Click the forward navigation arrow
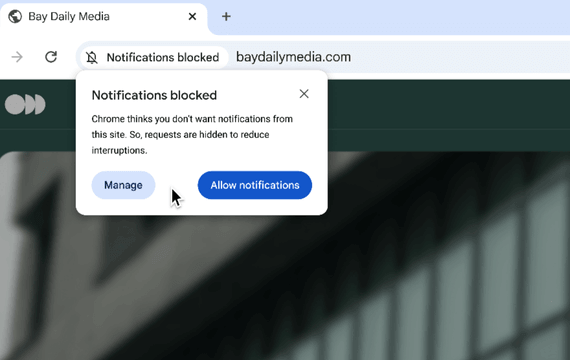570x360 pixels. tap(17, 57)
